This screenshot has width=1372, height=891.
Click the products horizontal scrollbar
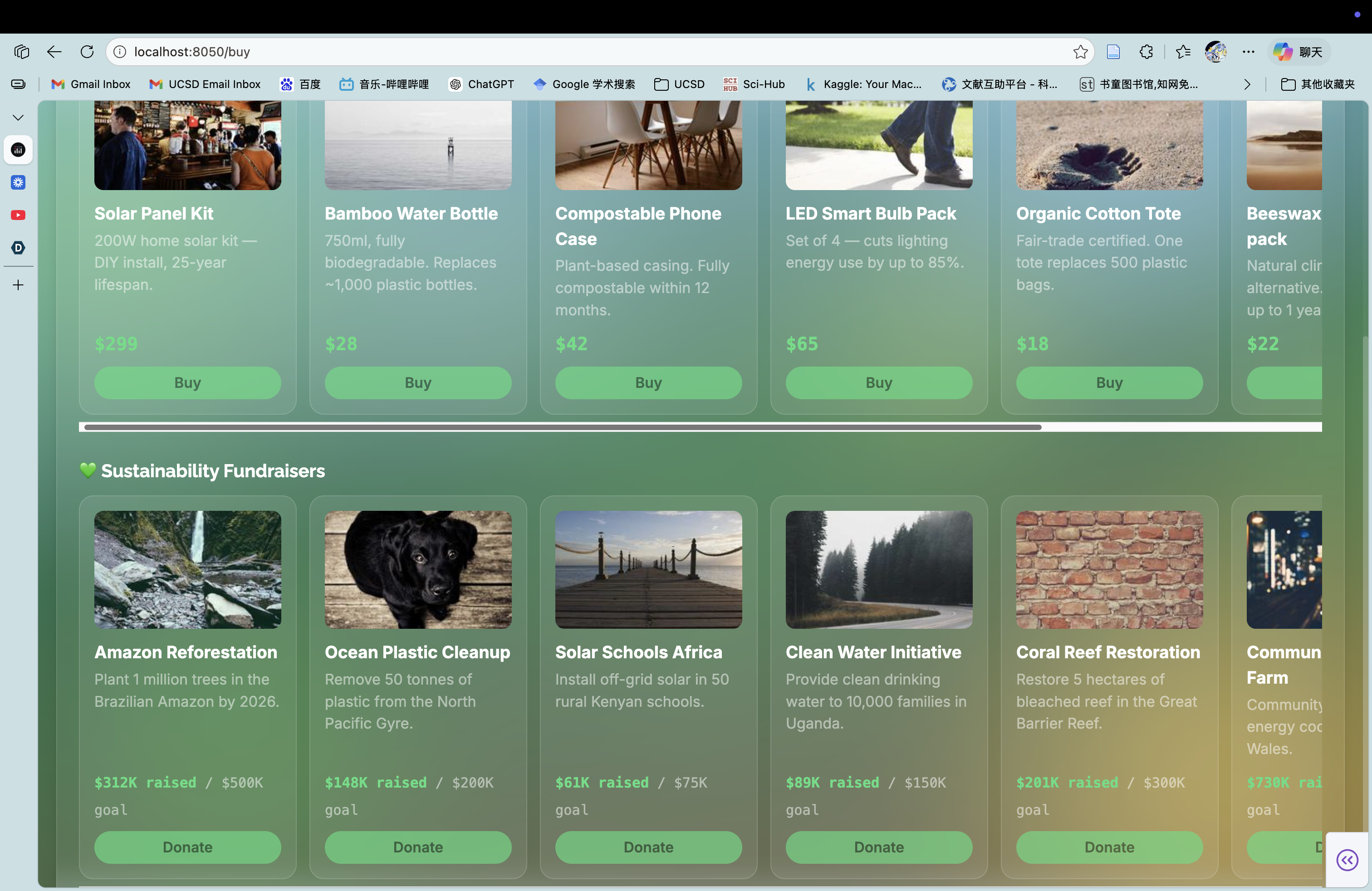point(562,427)
